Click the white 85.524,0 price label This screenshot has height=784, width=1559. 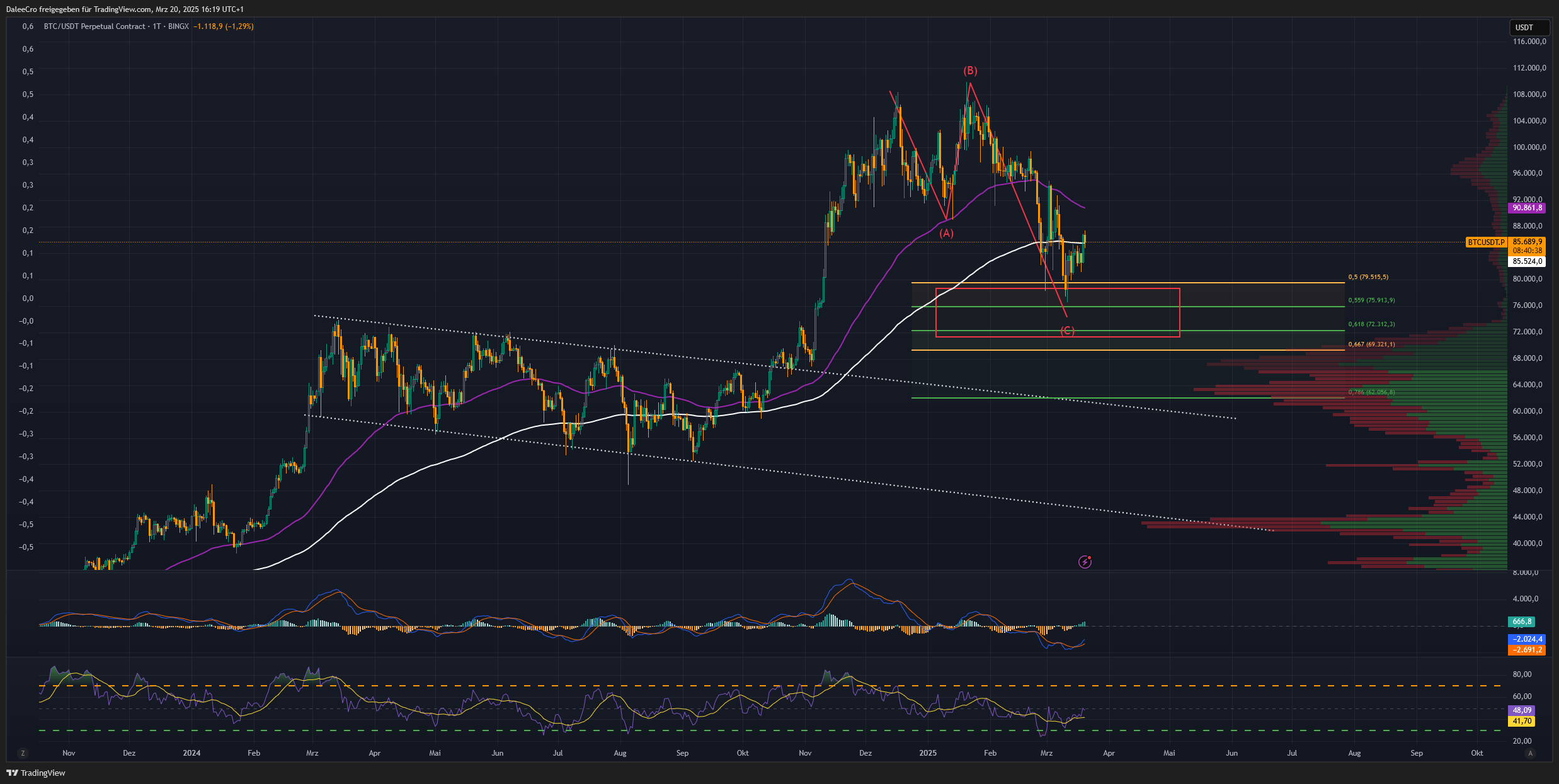pos(1527,261)
